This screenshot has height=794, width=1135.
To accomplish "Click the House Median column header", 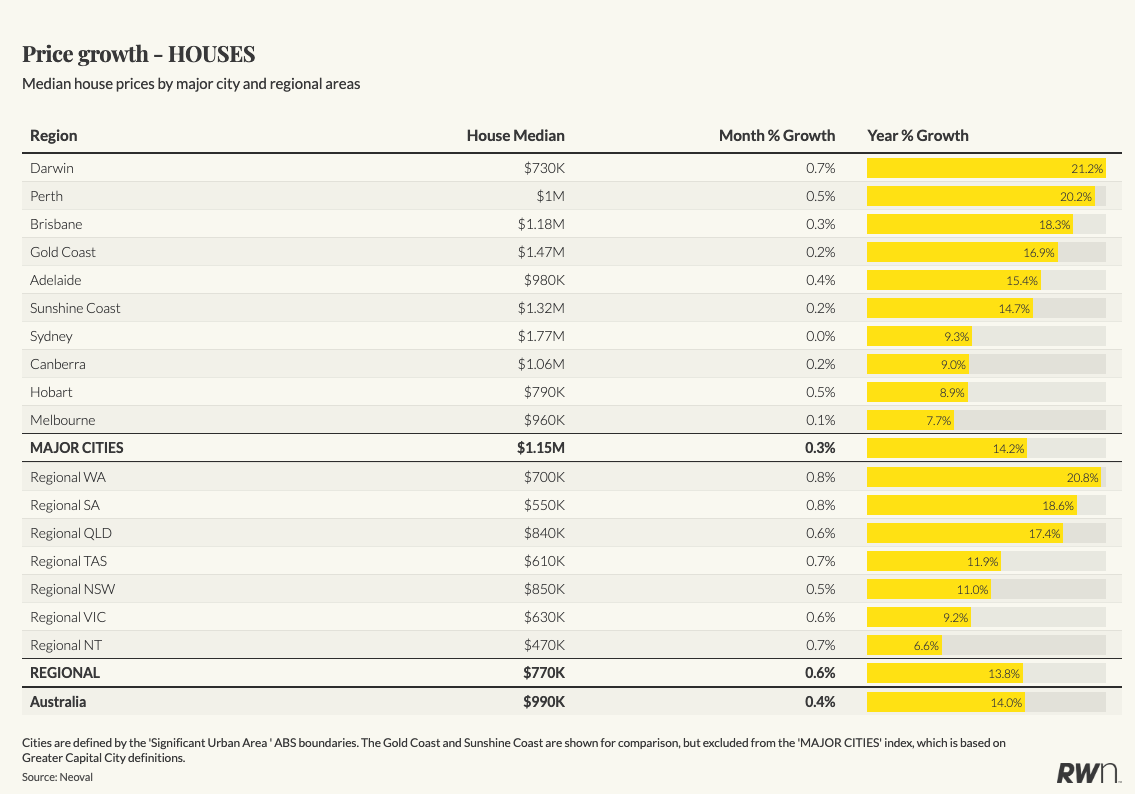I will pos(515,136).
